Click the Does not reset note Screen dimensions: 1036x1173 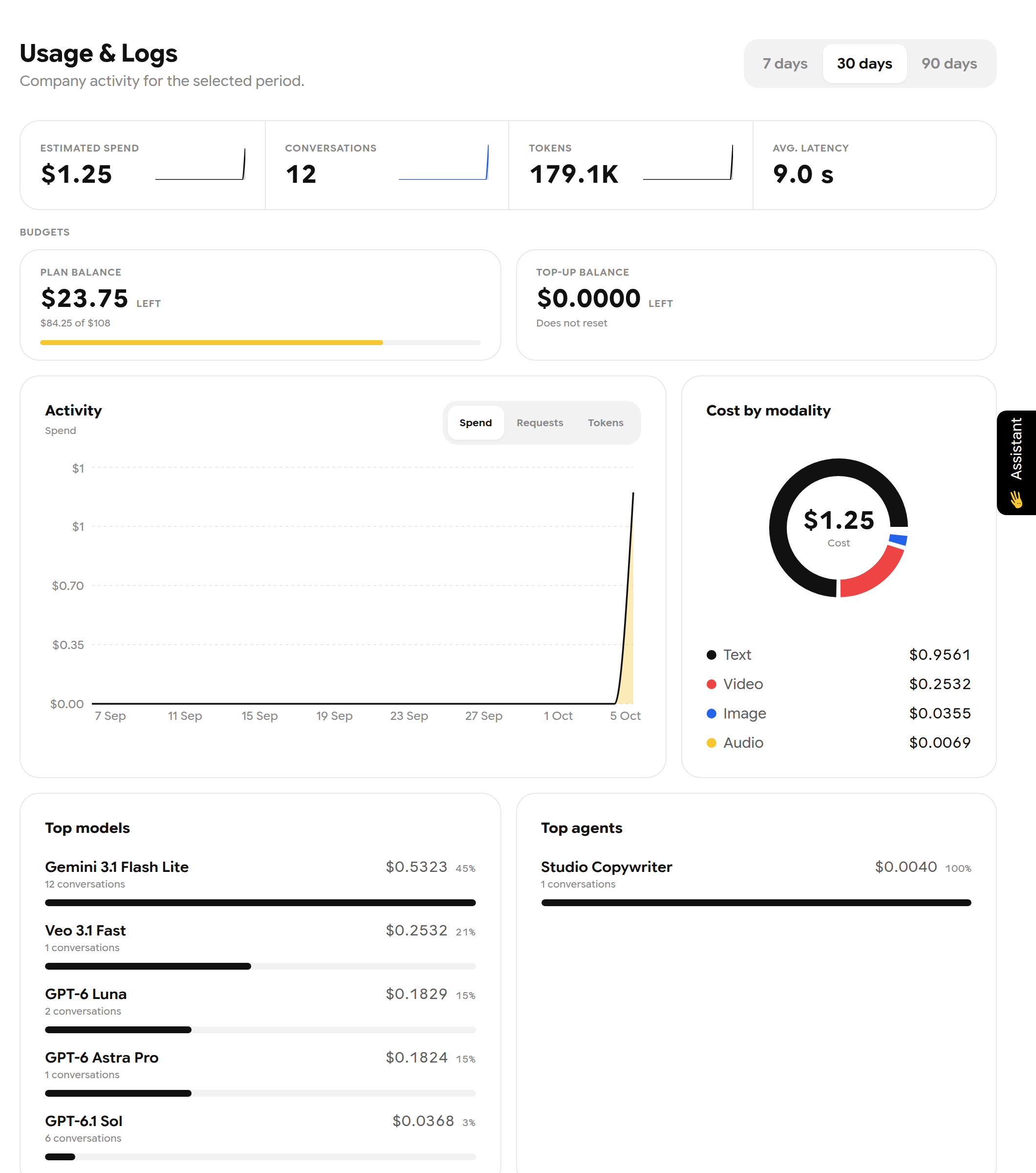[571, 323]
